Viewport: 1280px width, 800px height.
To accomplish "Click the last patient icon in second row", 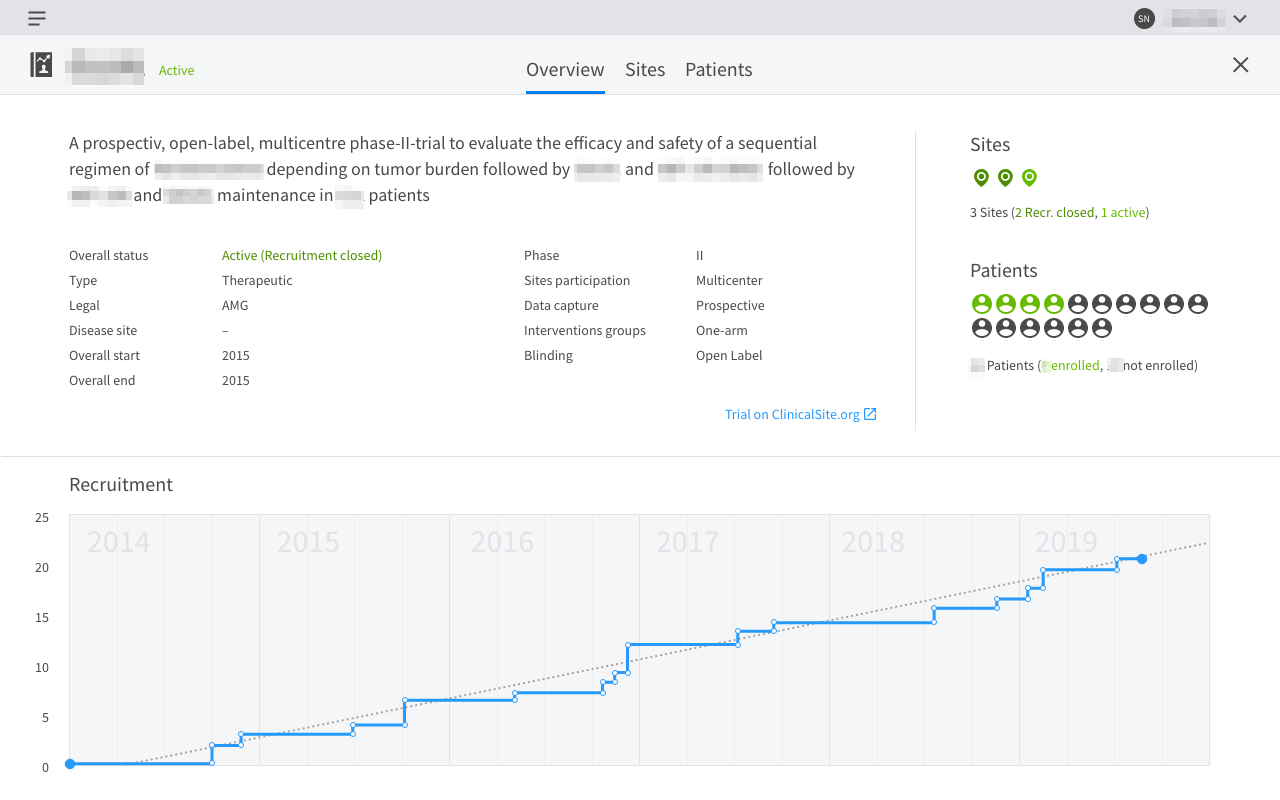I will (x=1102, y=328).
